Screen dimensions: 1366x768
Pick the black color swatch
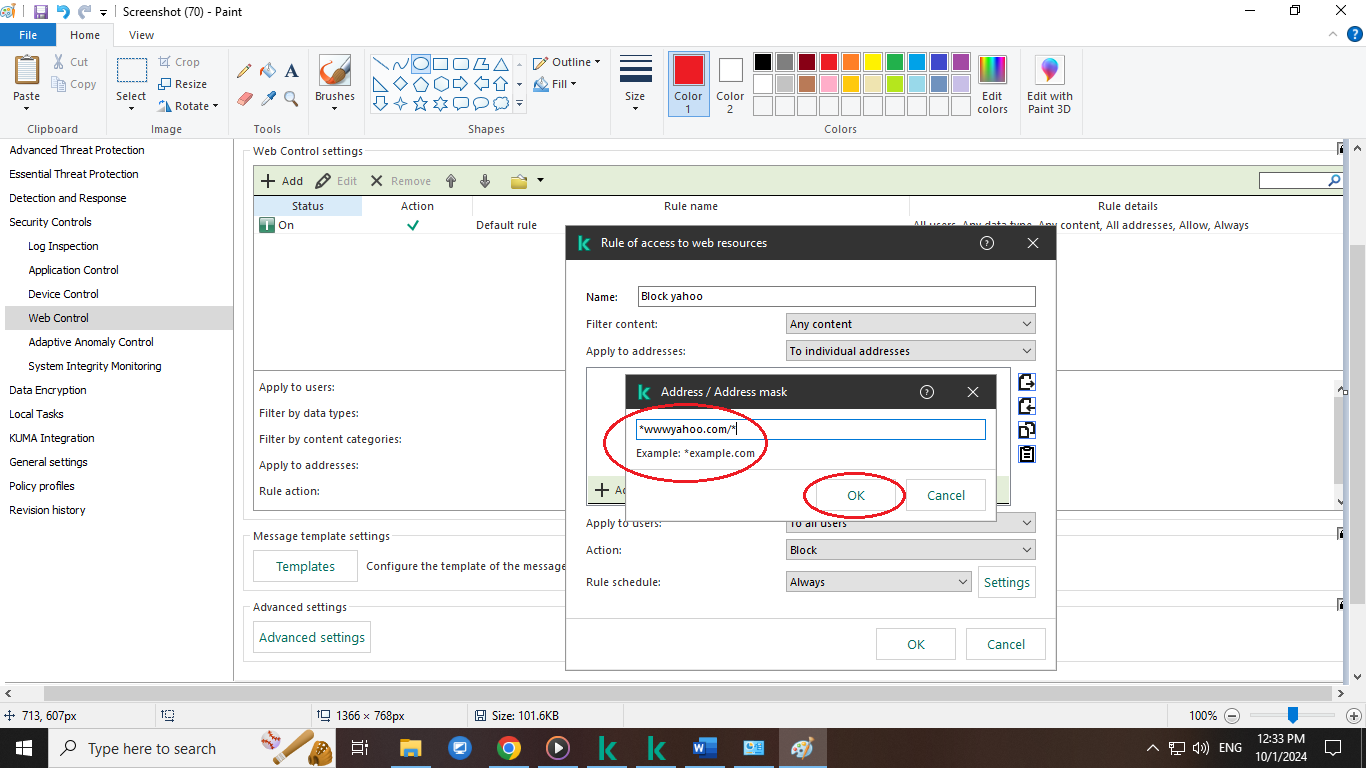point(763,62)
